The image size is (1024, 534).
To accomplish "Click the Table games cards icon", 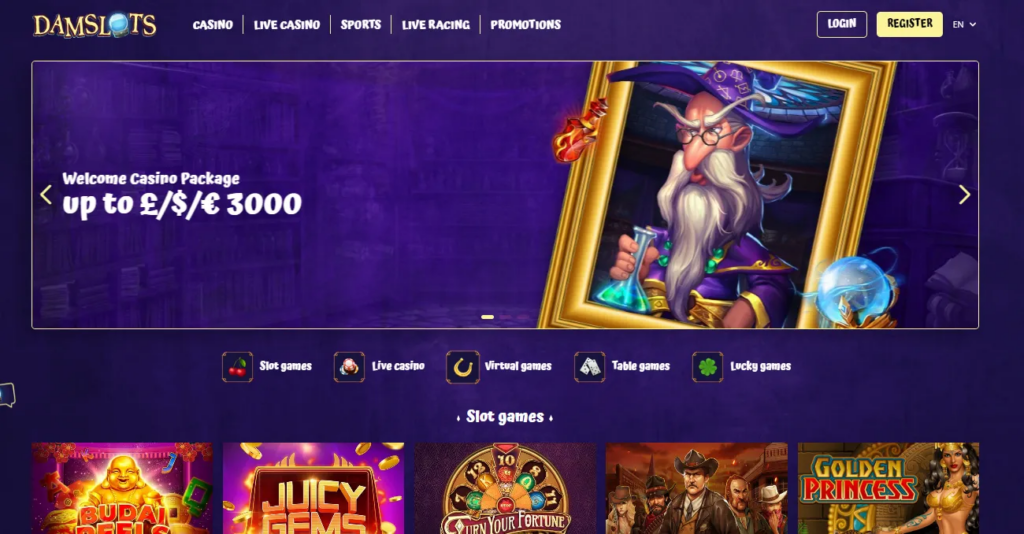I will pos(589,366).
